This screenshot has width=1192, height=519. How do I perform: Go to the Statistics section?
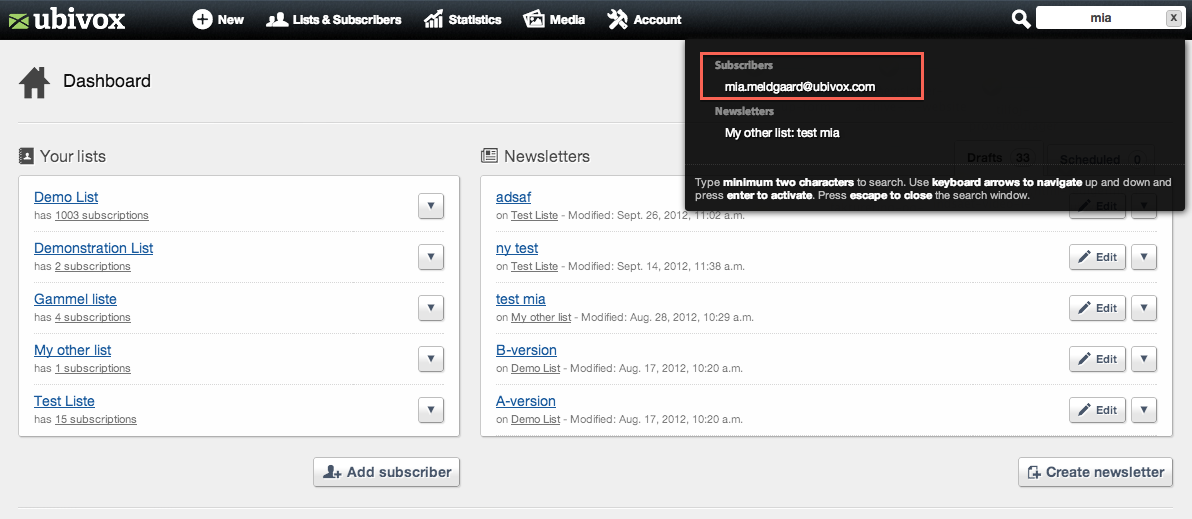coord(463,20)
